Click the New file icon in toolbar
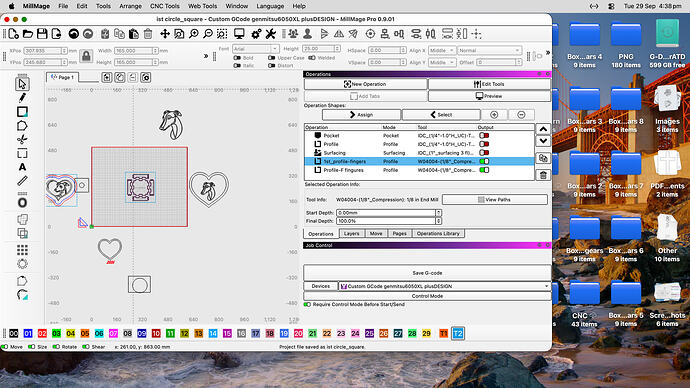 point(13,34)
